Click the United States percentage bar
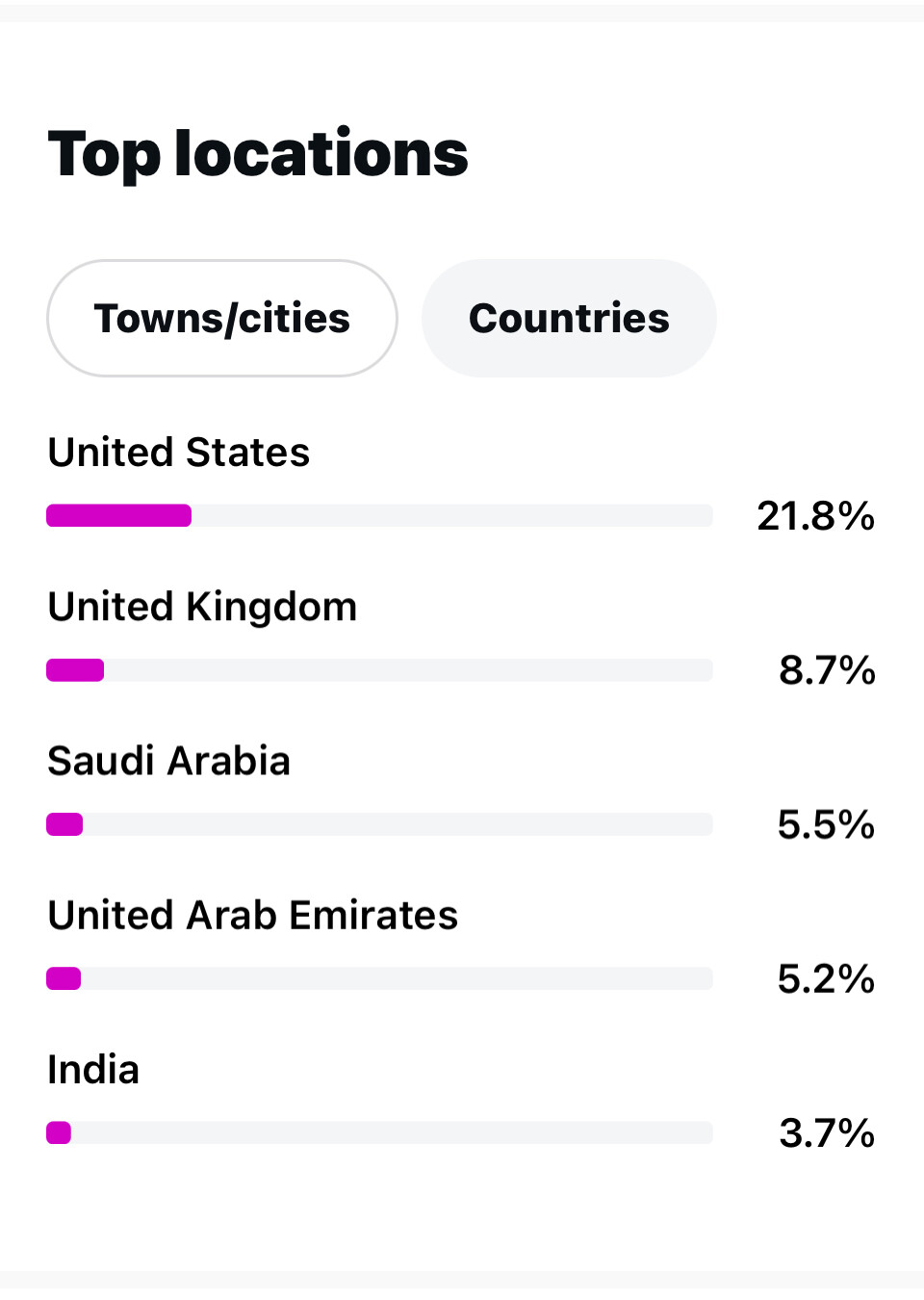The width and height of the screenshot is (924, 1300). [379, 516]
